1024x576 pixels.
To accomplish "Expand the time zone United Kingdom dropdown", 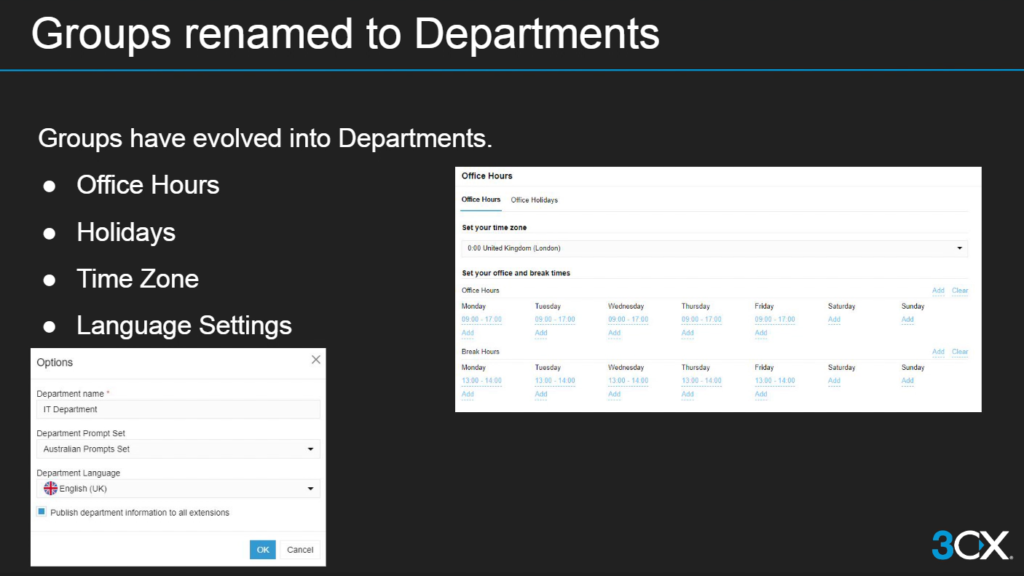I will 714,248.
